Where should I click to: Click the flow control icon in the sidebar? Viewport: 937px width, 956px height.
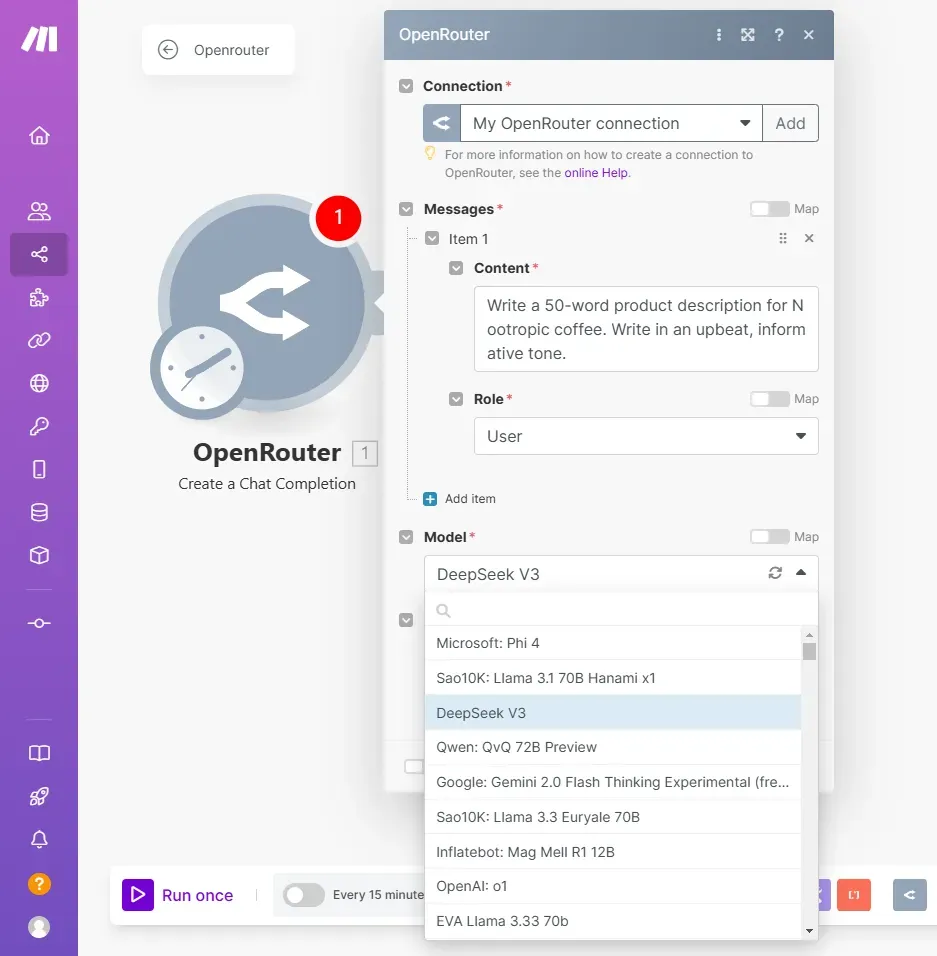[x=39, y=623]
